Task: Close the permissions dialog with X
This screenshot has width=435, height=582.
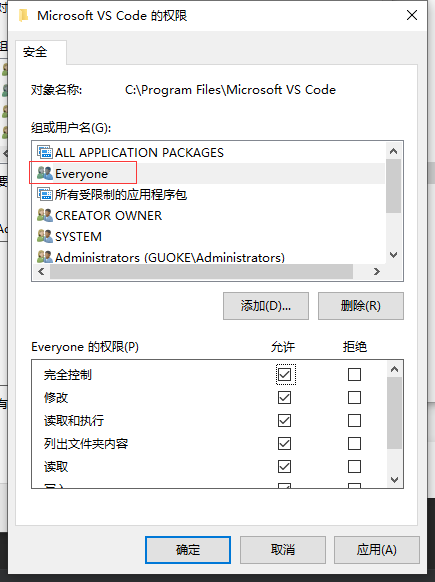Action: 412,15
